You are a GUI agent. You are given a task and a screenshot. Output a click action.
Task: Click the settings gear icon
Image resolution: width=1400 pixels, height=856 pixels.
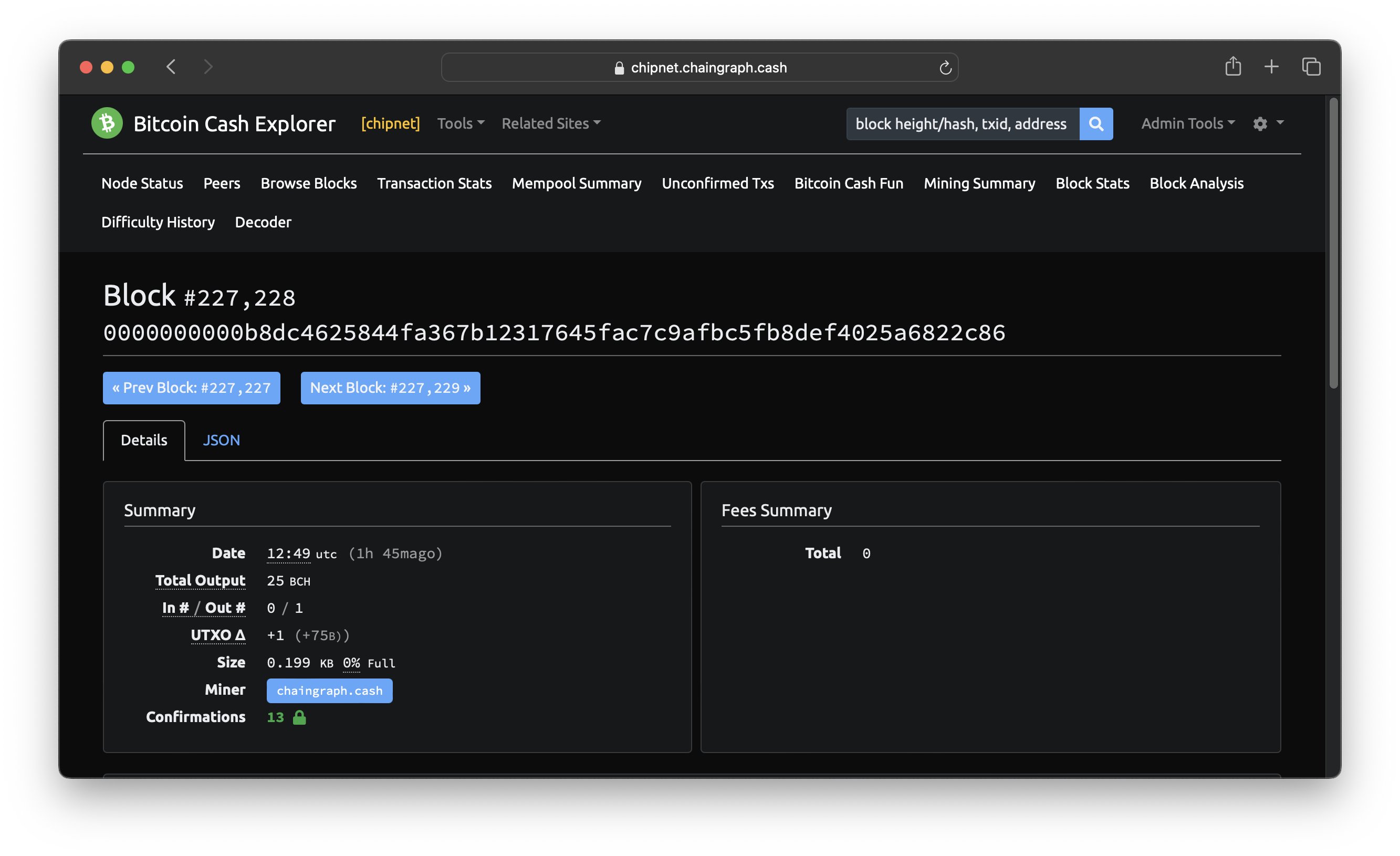[x=1260, y=123]
